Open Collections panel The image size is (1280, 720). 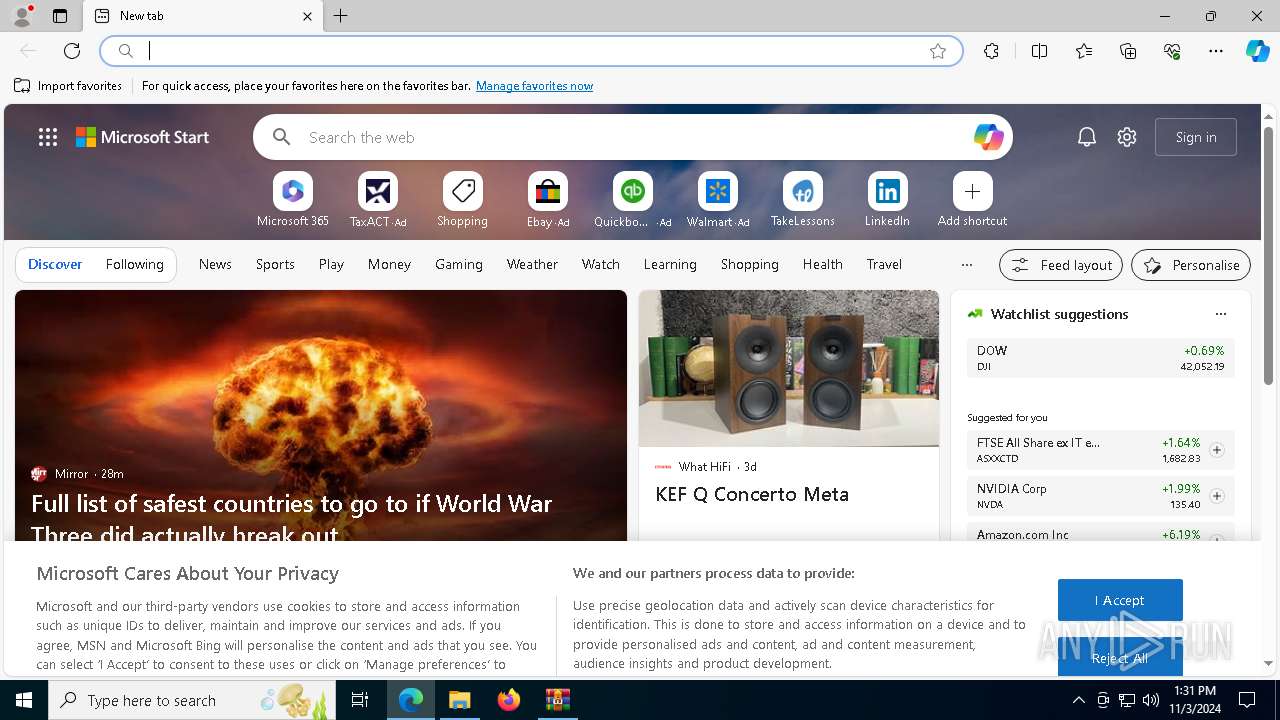coord(1128,51)
